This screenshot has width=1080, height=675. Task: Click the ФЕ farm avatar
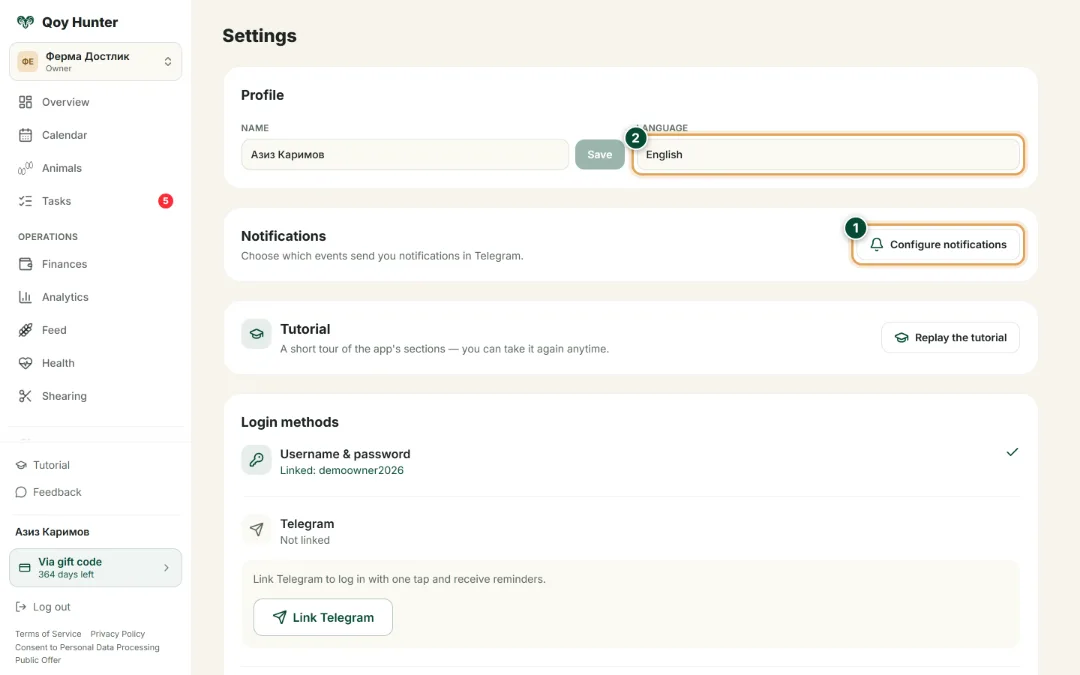(x=28, y=61)
